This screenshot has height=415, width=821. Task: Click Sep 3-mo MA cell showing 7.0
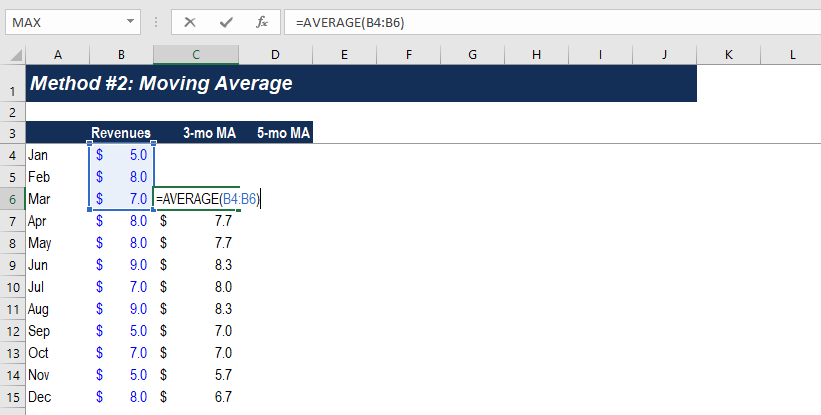click(x=196, y=331)
